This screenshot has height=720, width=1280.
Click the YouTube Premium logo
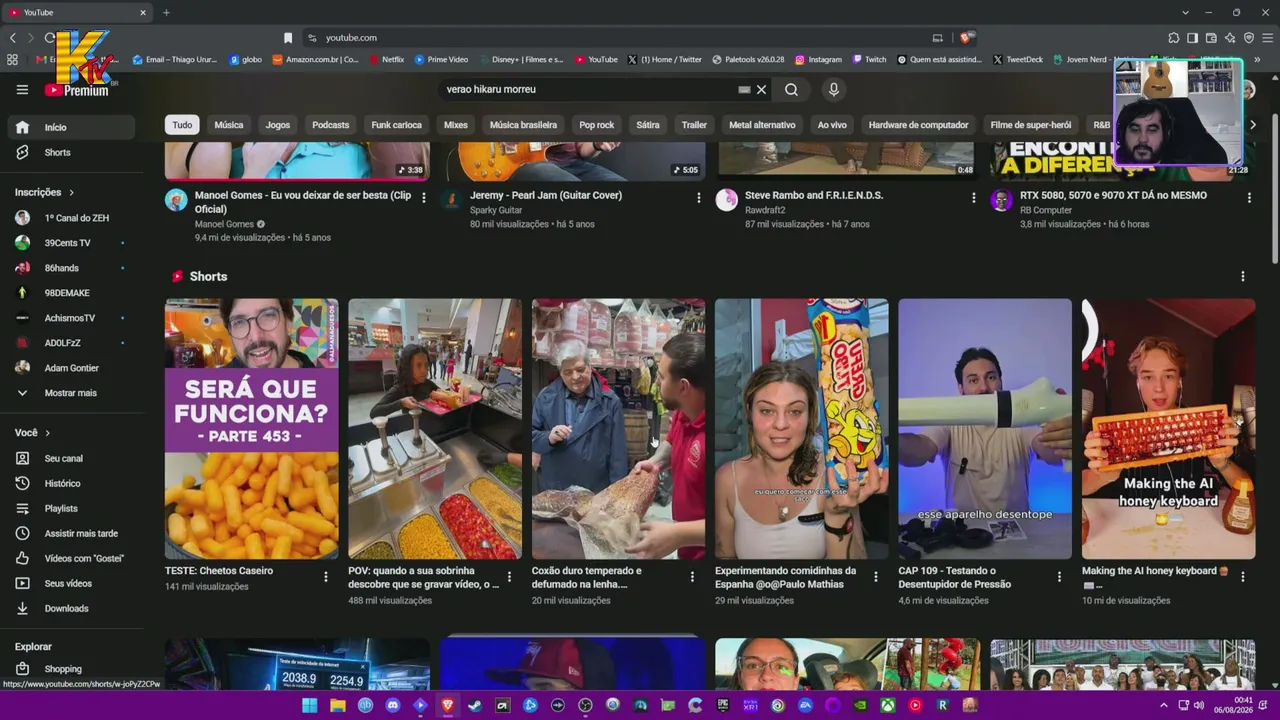tap(77, 90)
